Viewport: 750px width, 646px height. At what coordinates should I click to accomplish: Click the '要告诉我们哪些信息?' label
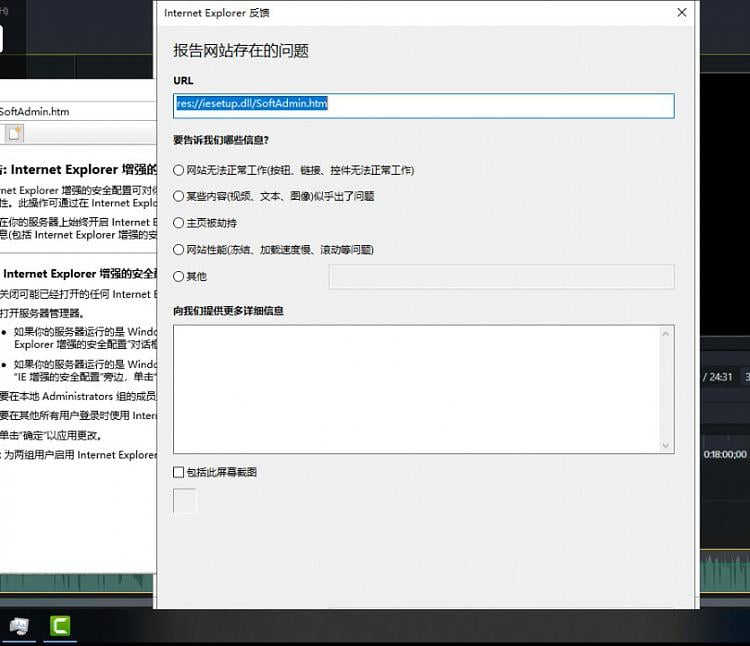click(x=221, y=140)
